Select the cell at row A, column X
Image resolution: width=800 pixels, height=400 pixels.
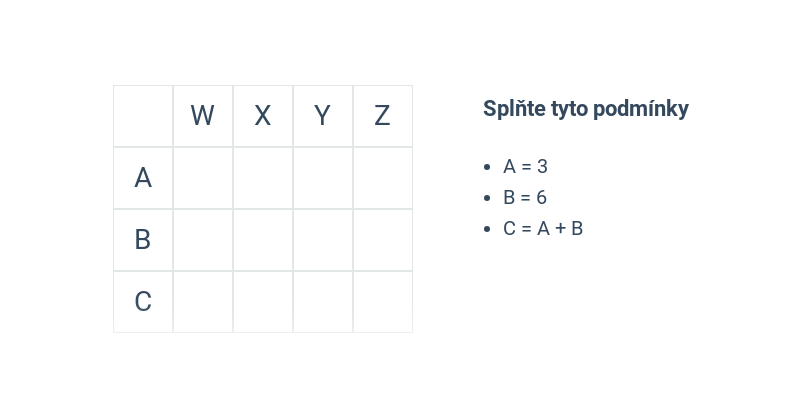tap(263, 178)
